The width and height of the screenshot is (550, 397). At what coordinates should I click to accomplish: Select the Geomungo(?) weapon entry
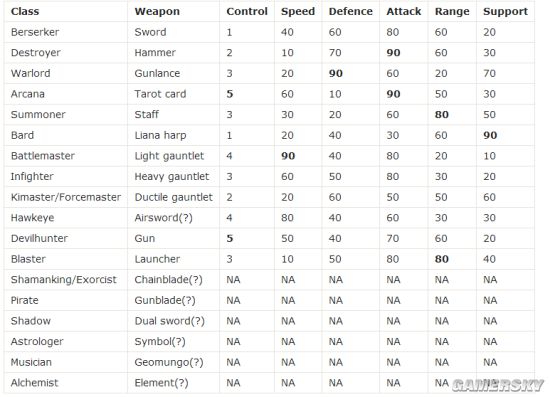point(169,362)
